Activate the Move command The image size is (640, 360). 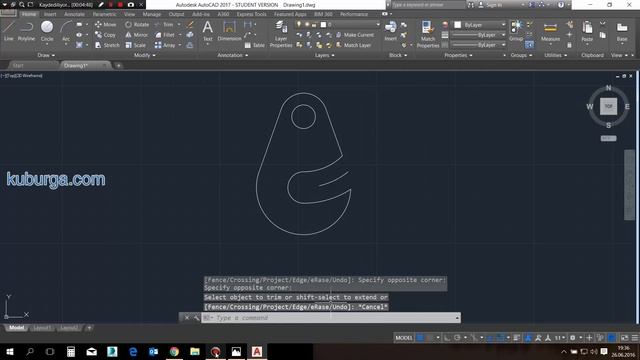click(105, 24)
